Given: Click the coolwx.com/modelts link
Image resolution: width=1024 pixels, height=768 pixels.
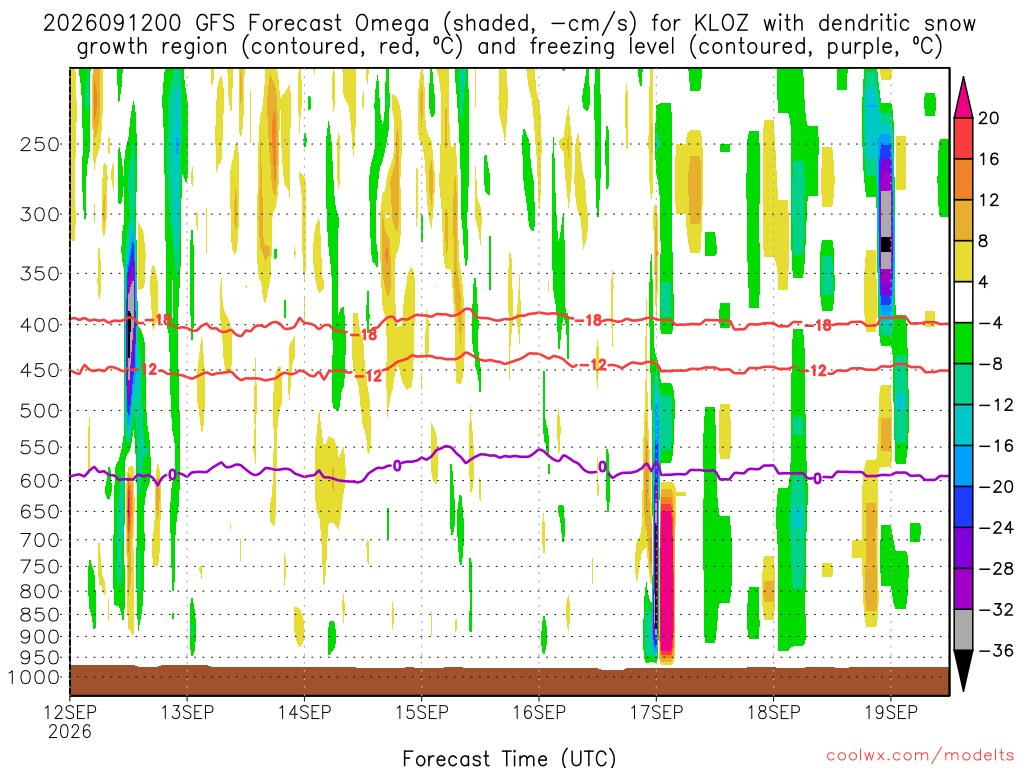Looking at the screenshot, I should (x=920, y=756).
